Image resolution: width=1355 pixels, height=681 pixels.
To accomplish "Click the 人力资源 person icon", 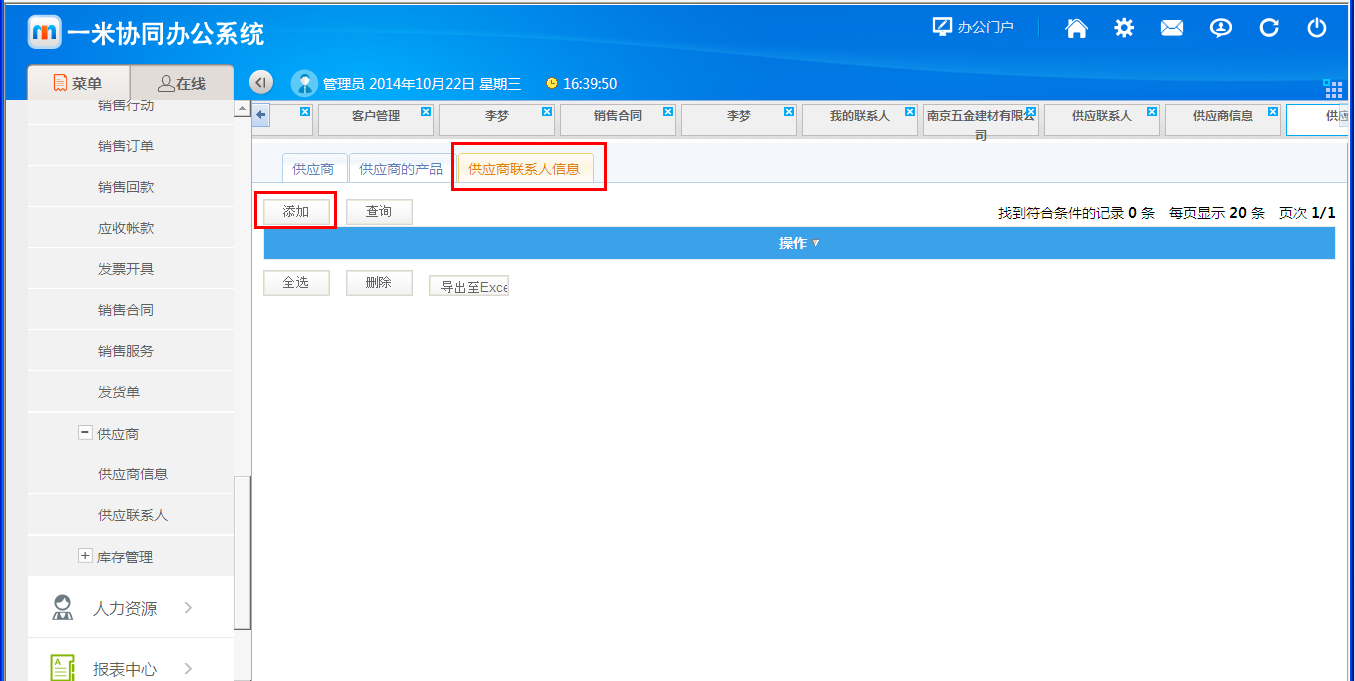I will (x=63, y=607).
